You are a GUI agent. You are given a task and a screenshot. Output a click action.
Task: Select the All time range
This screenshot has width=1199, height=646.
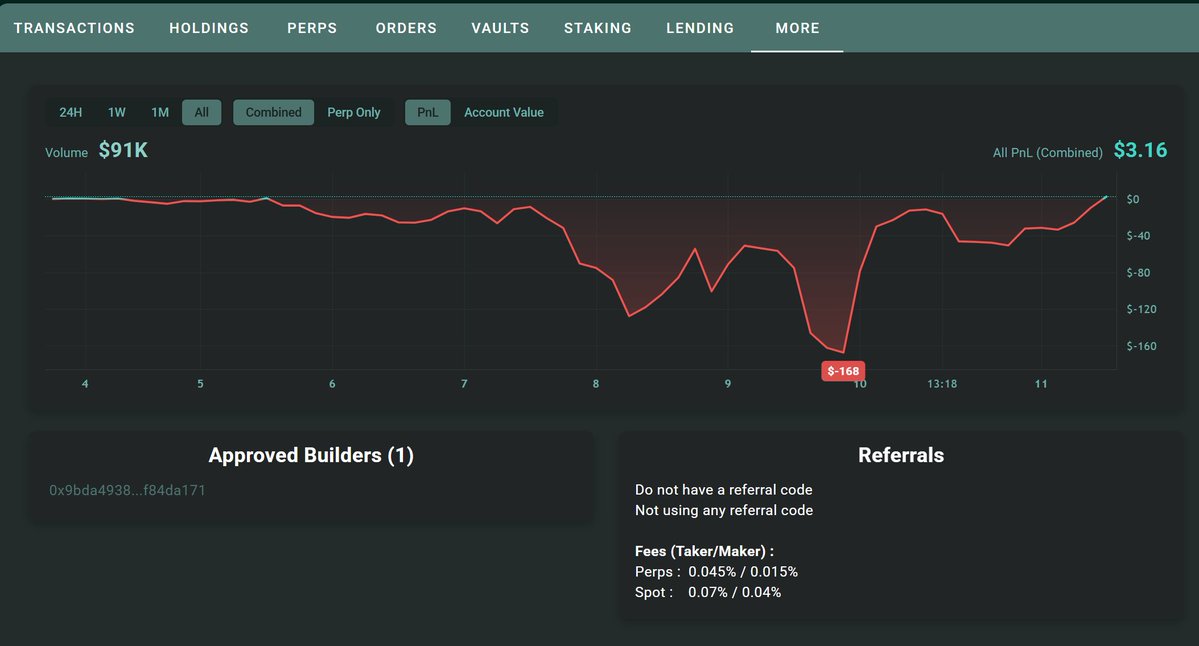tap(201, 112)
